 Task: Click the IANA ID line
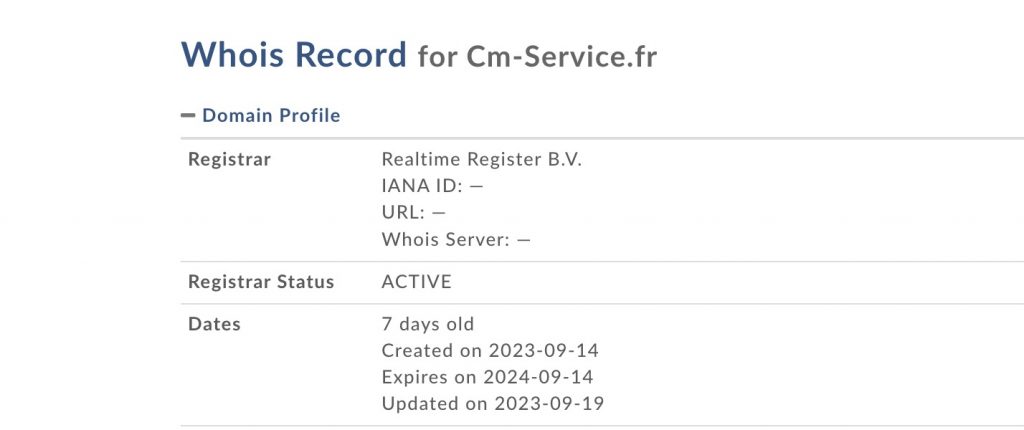point(432,186)
